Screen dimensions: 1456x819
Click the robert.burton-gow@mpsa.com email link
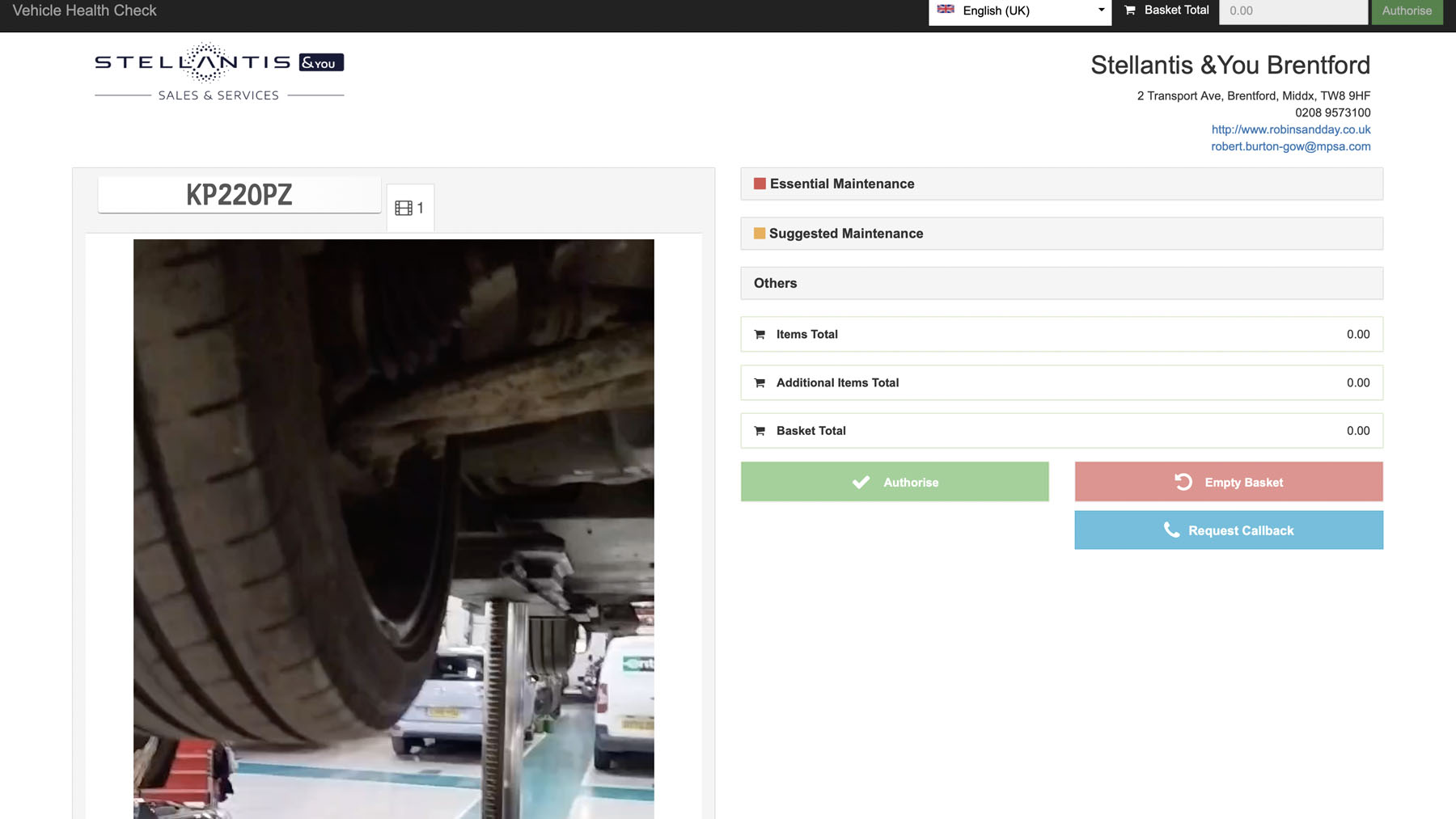point(1291,146)
